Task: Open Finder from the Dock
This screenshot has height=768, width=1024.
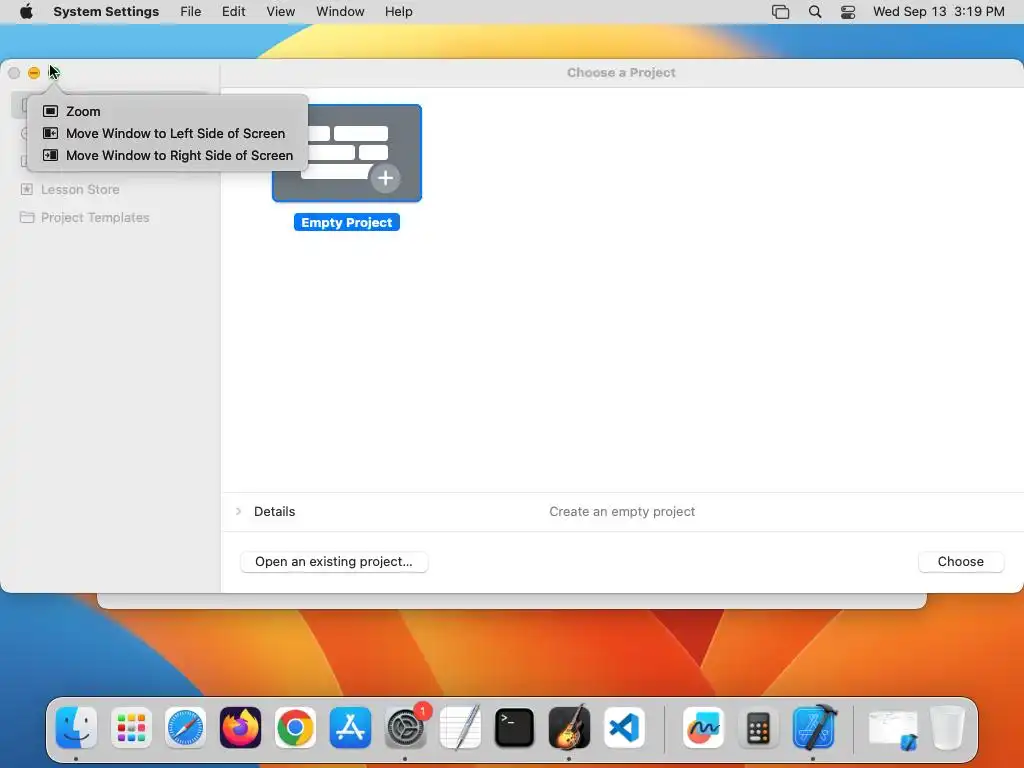Action: (x=76, y=728)
